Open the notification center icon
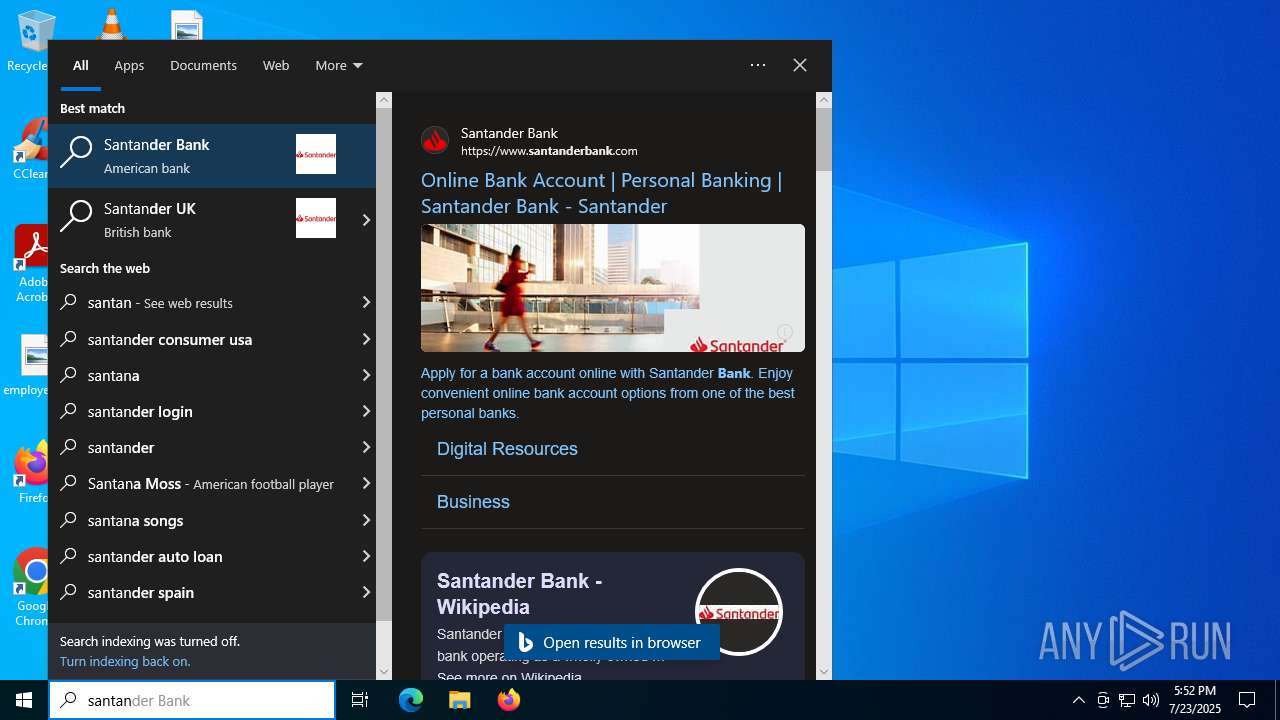1280x720 pixels. pyautogui.click(x=1247, y=700)
